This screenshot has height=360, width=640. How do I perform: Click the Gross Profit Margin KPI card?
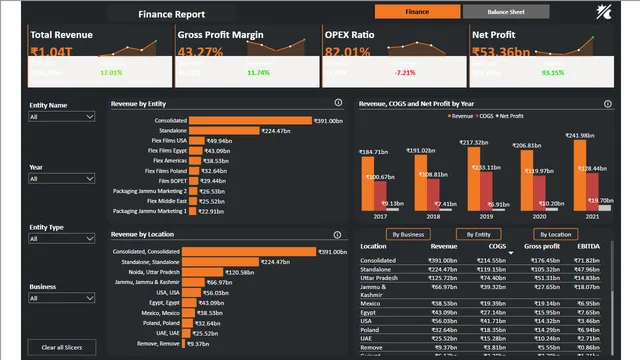coord(247,56)
